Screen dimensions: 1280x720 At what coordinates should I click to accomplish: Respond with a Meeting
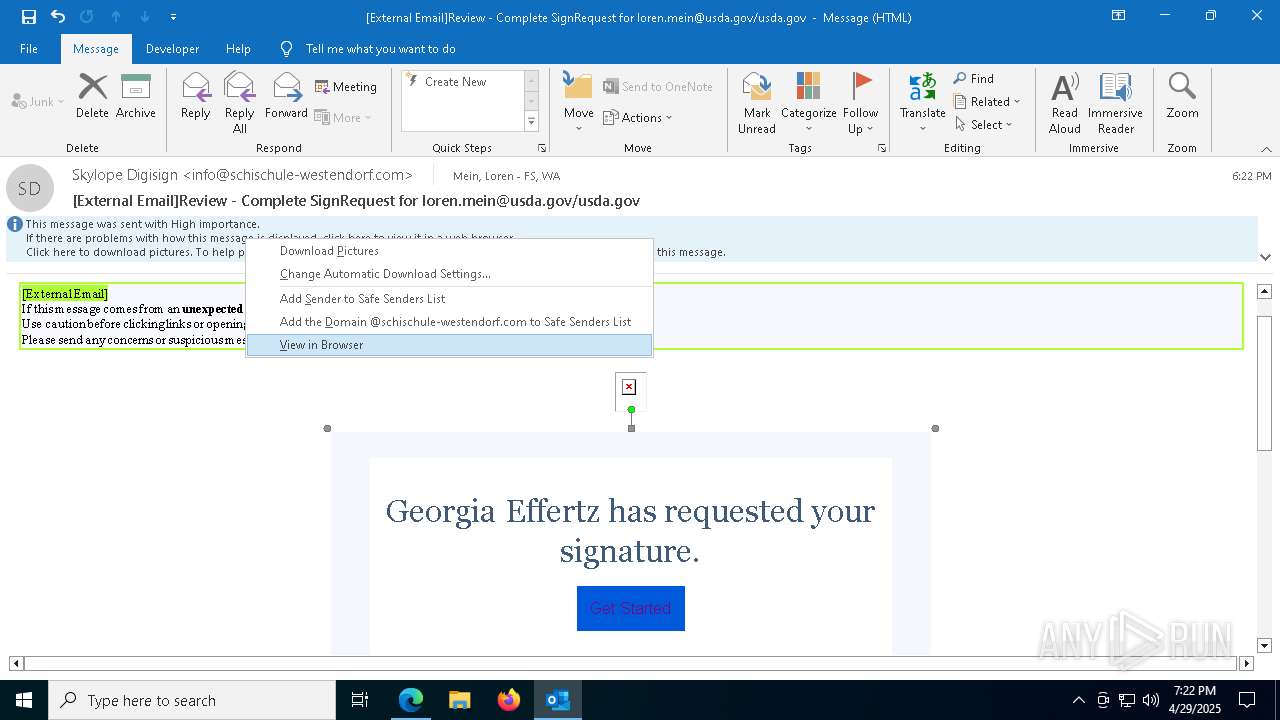point(346,87)
